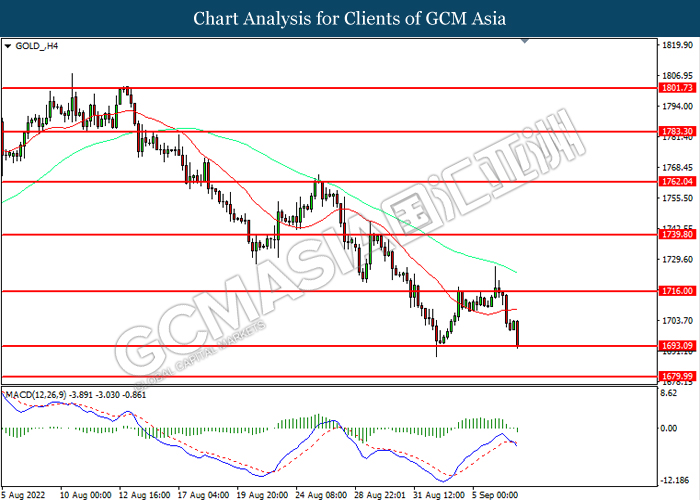
Task: Click the 12 Aug 16:00 time label
Action: point(145,495)
